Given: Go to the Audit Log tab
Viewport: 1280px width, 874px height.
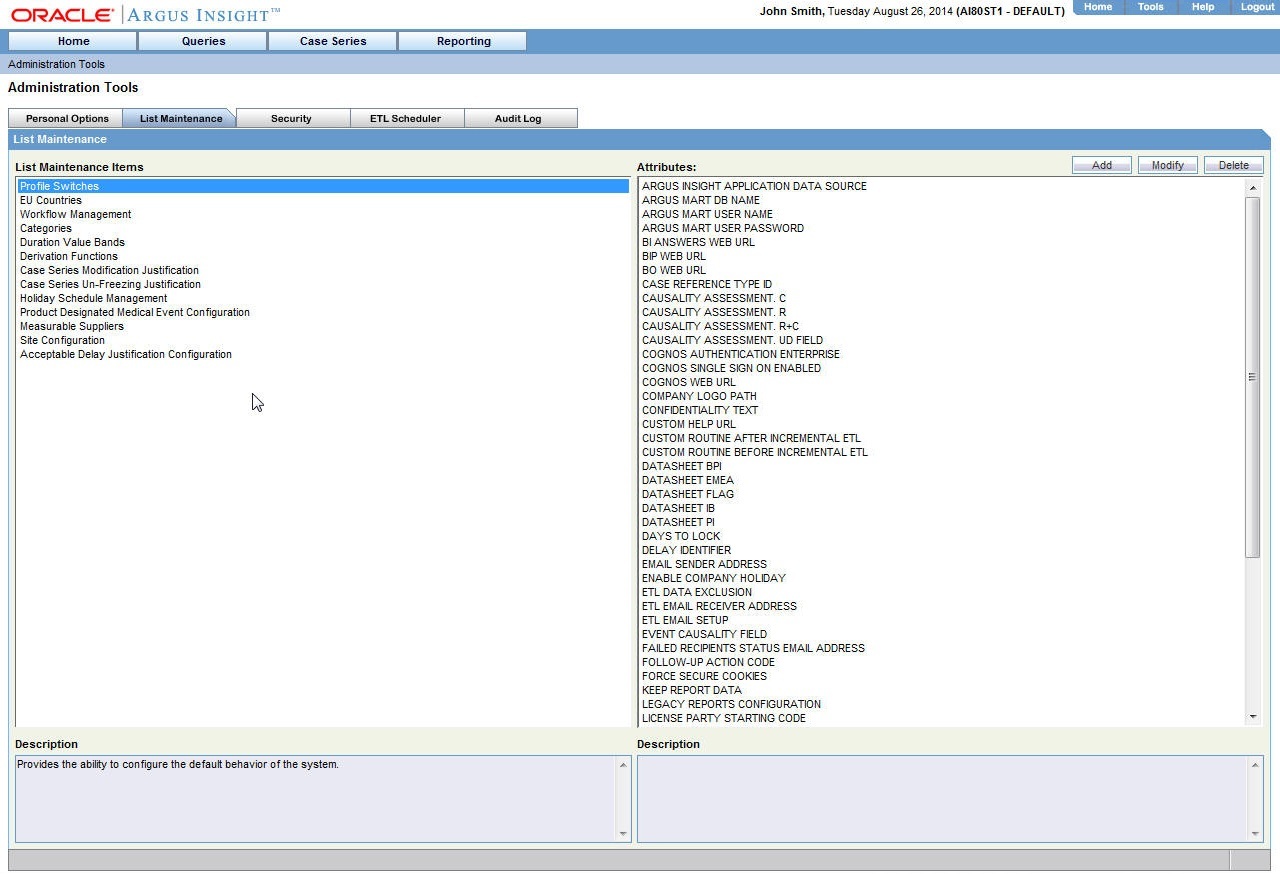Looking at the screenshot, I should tap(518, 118).
